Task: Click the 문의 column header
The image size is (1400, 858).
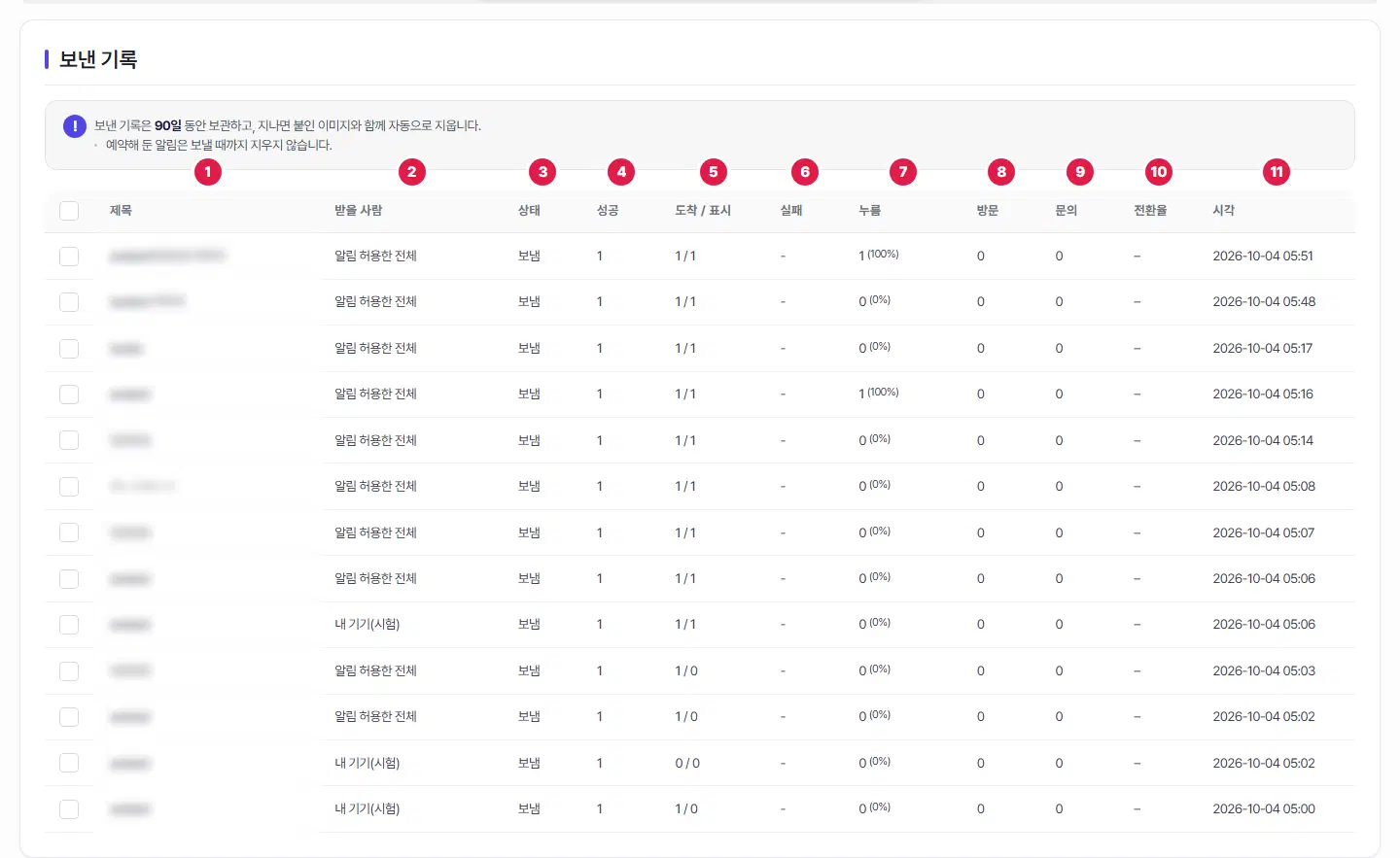Action: 1067,210
